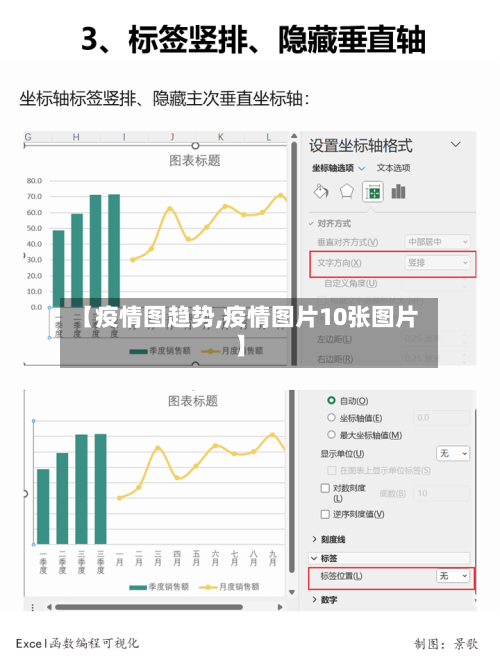
Task: Select the Size & Properties icon
Action: (x=373, y=192)
